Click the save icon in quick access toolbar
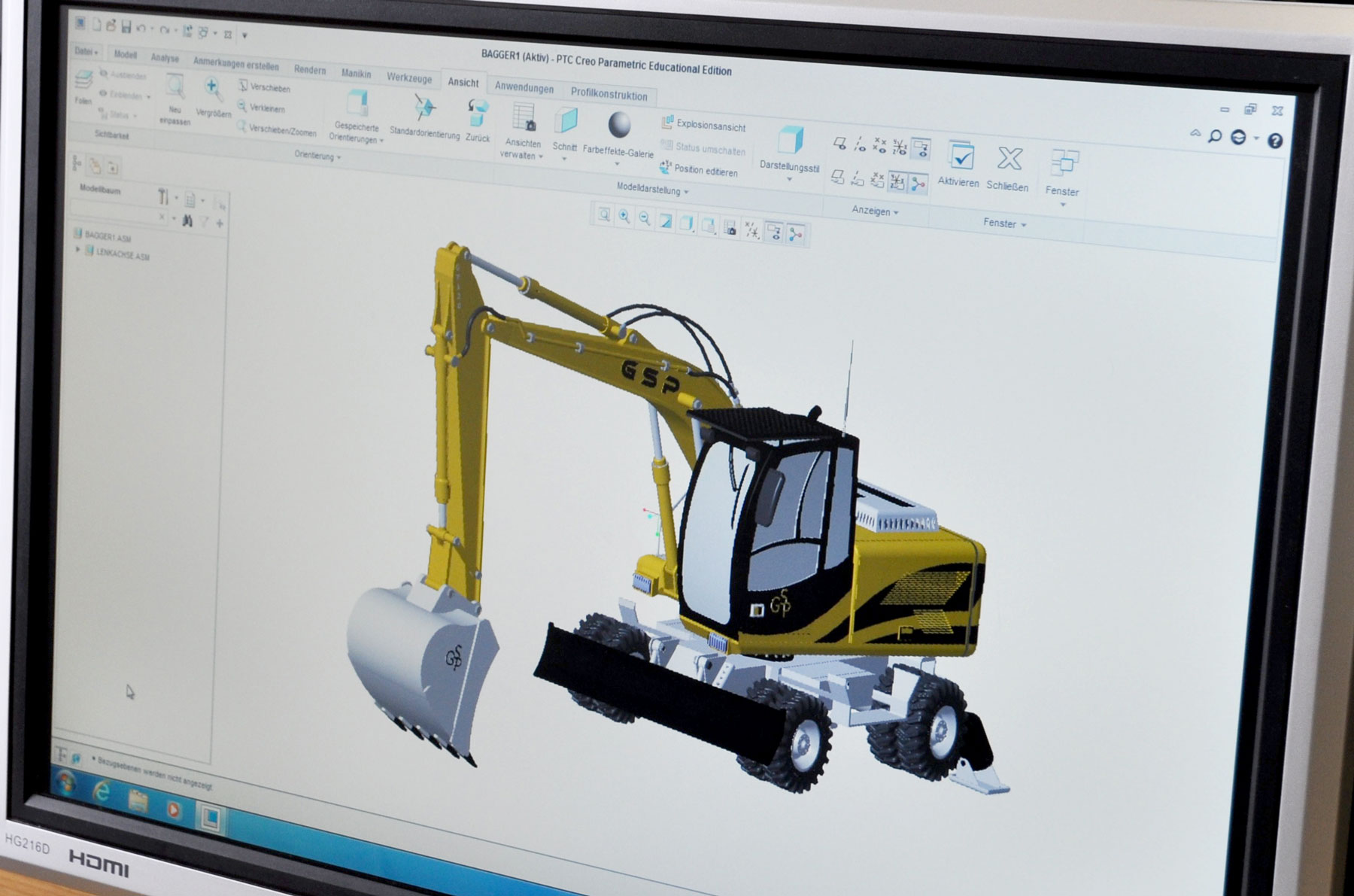 [x=126, y=26]
